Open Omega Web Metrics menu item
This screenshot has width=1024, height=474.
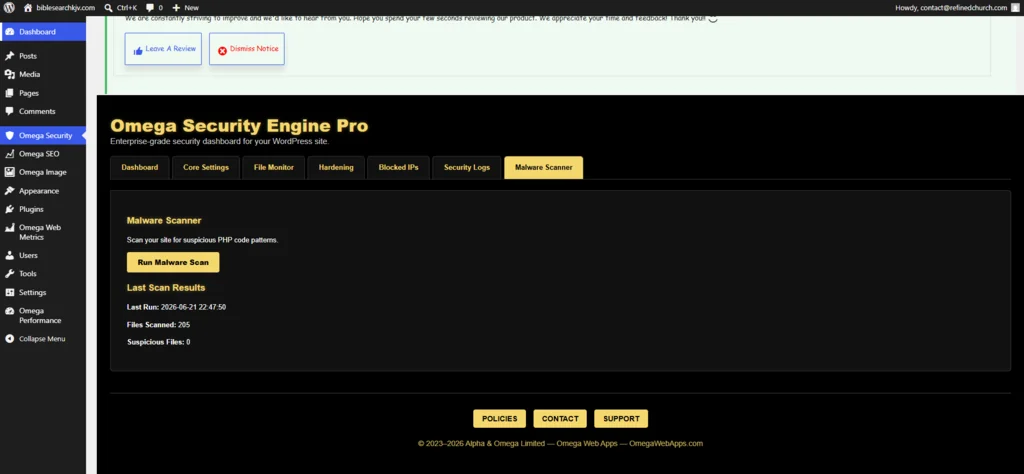pos(42,232)
